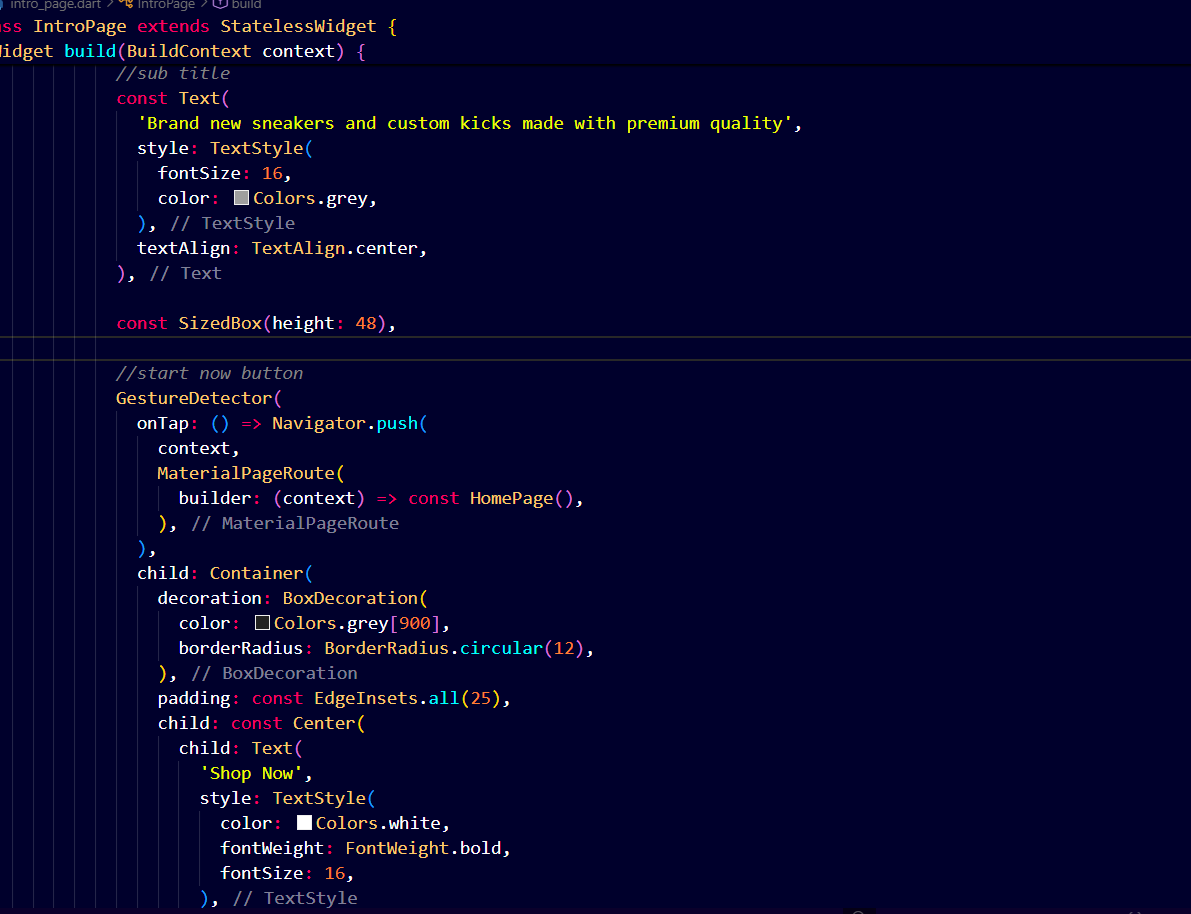This screenshot has height=914, width=1191.
Task: Click on 'Navigator' in the onTap line
Action: pyautogui.click(x=319, y=423)
